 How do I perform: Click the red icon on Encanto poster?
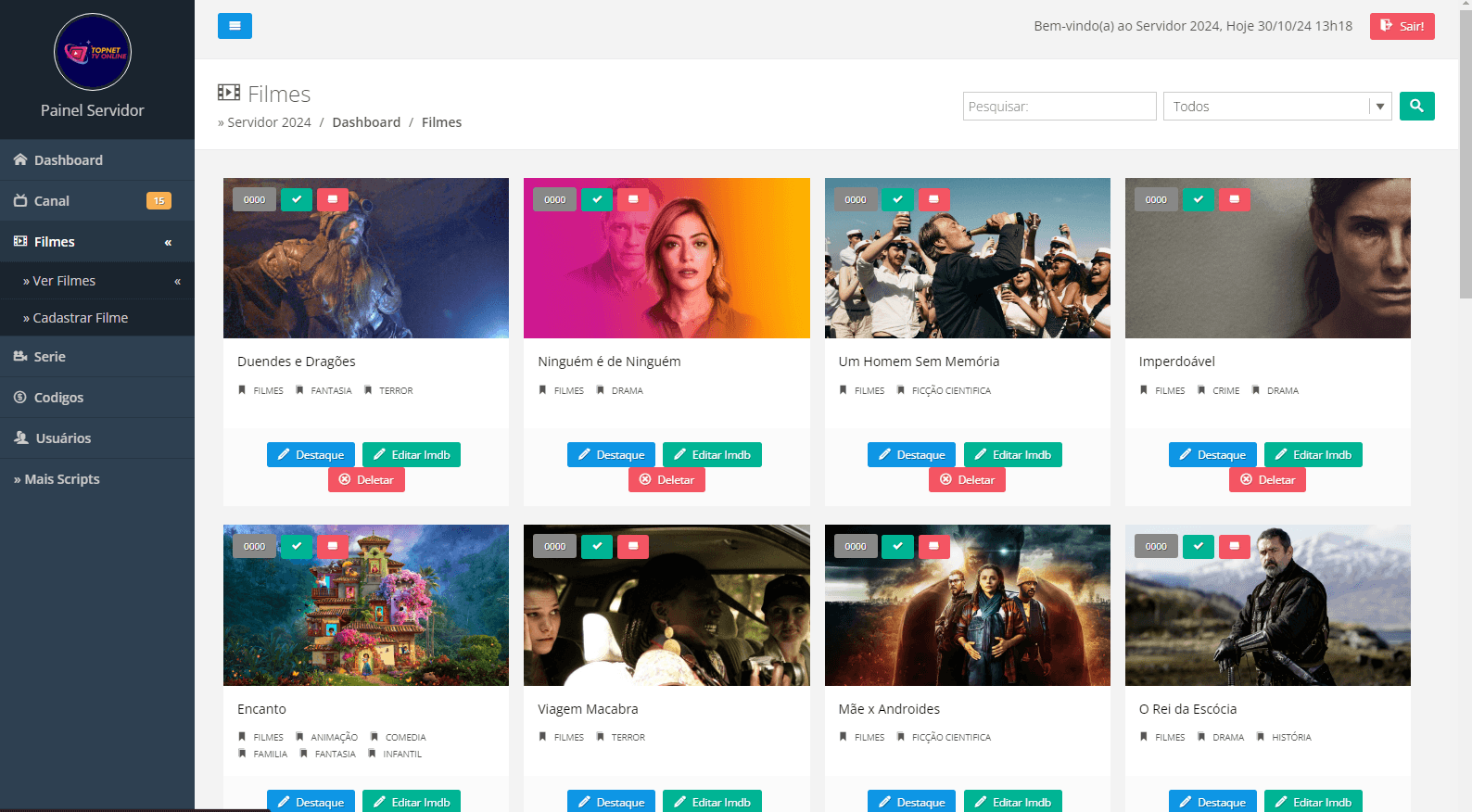pyautogui.click(x=333, y=546)
